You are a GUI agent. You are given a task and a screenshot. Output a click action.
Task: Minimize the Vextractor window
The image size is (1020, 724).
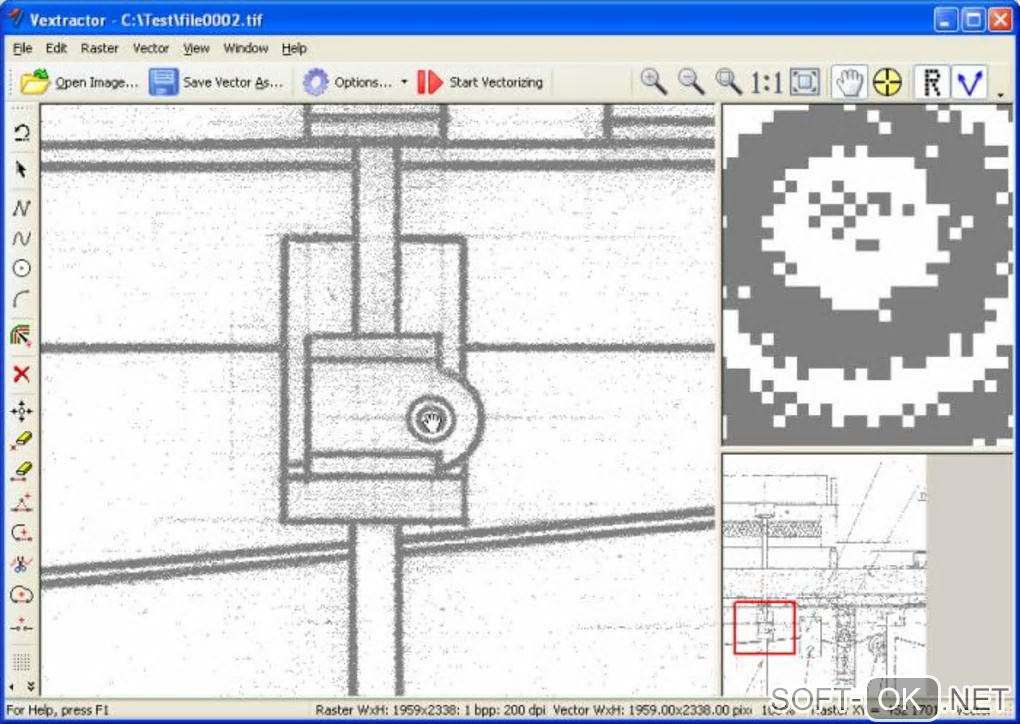click(946, 20)
